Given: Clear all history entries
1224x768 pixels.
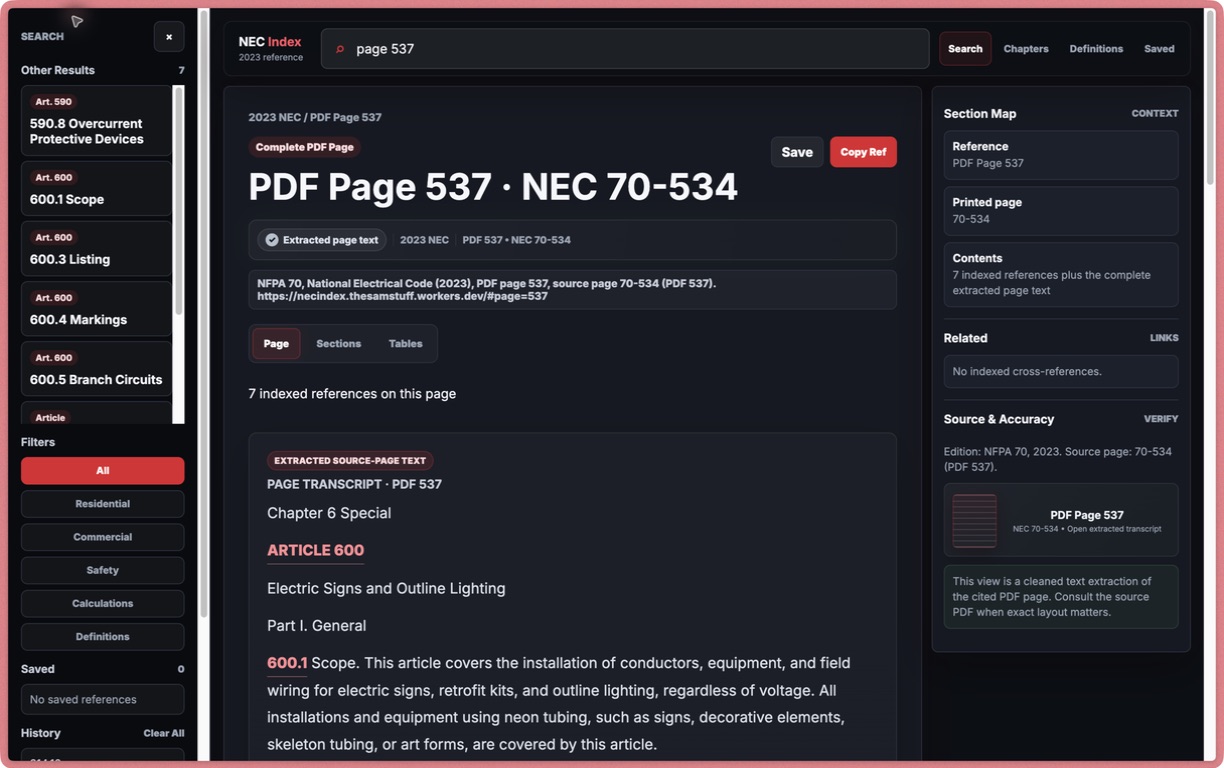Looking at the screenshot, I should point(164,733).
